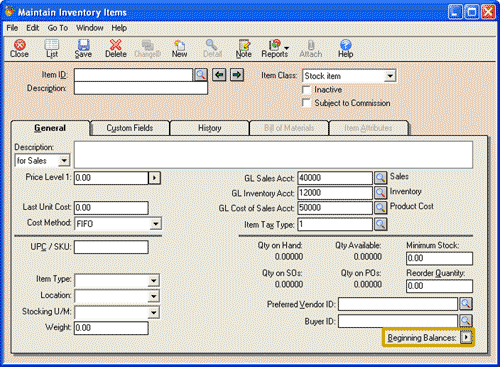This screenshot has height=367, width=500.
Task: Open the Item Class dropdown
Action: tap(390, 76)
